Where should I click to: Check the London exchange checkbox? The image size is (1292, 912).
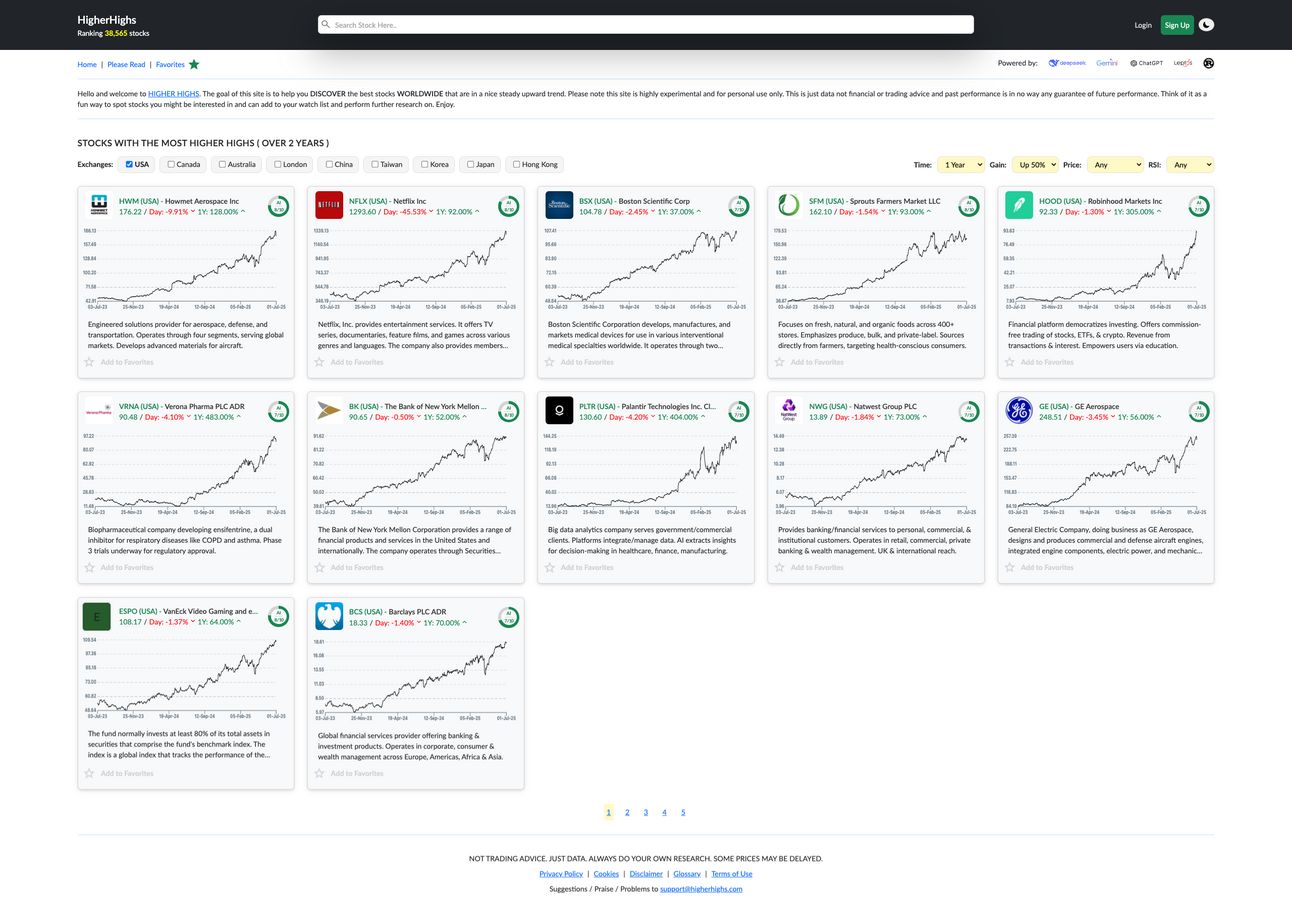click(x=277, y=164)
